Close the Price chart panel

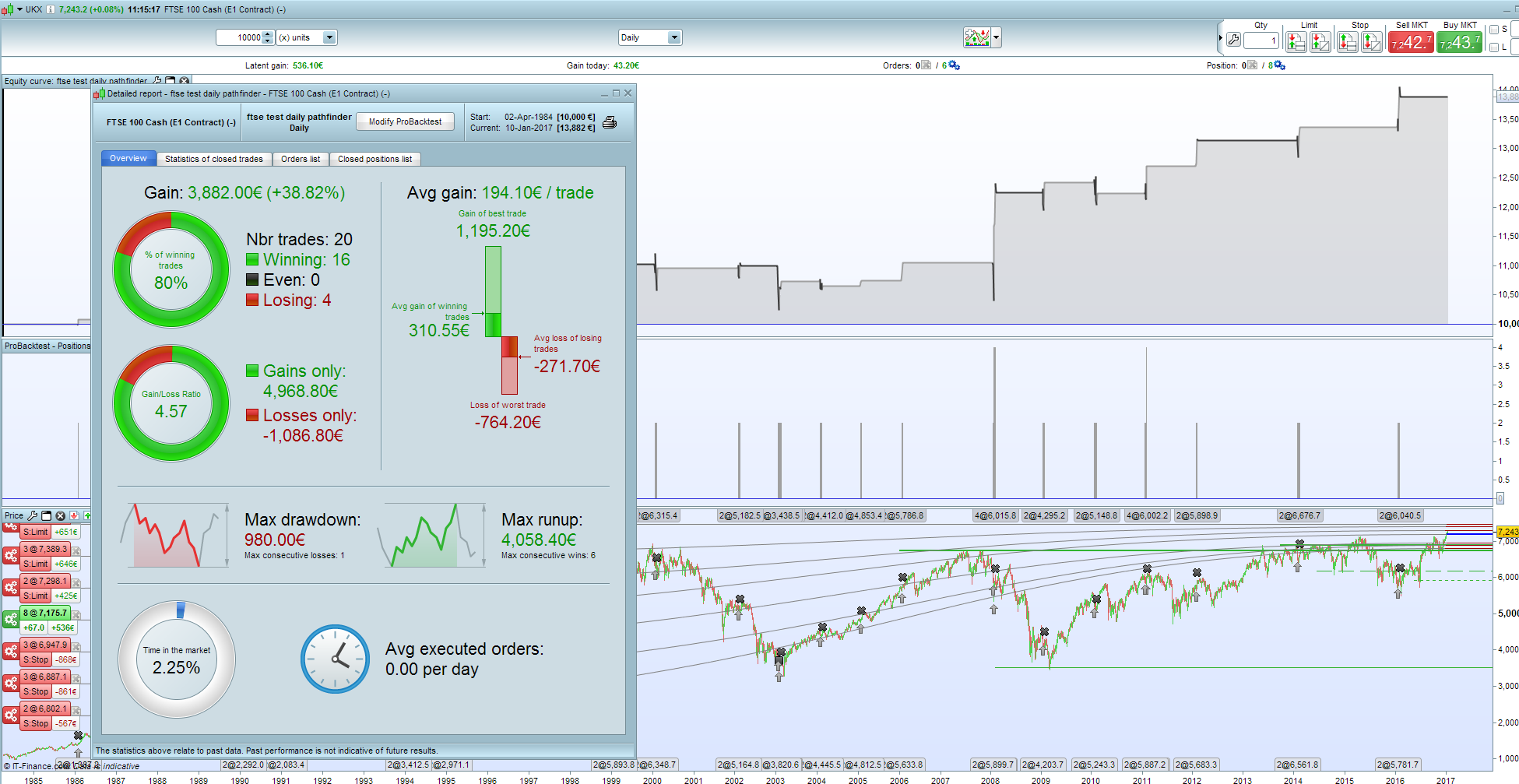click(x=61, y=515)
